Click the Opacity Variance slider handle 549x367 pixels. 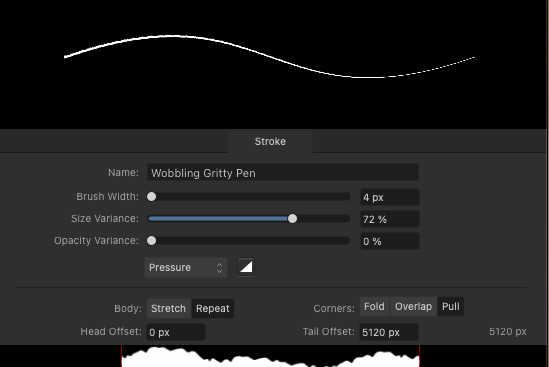(152, 241)
